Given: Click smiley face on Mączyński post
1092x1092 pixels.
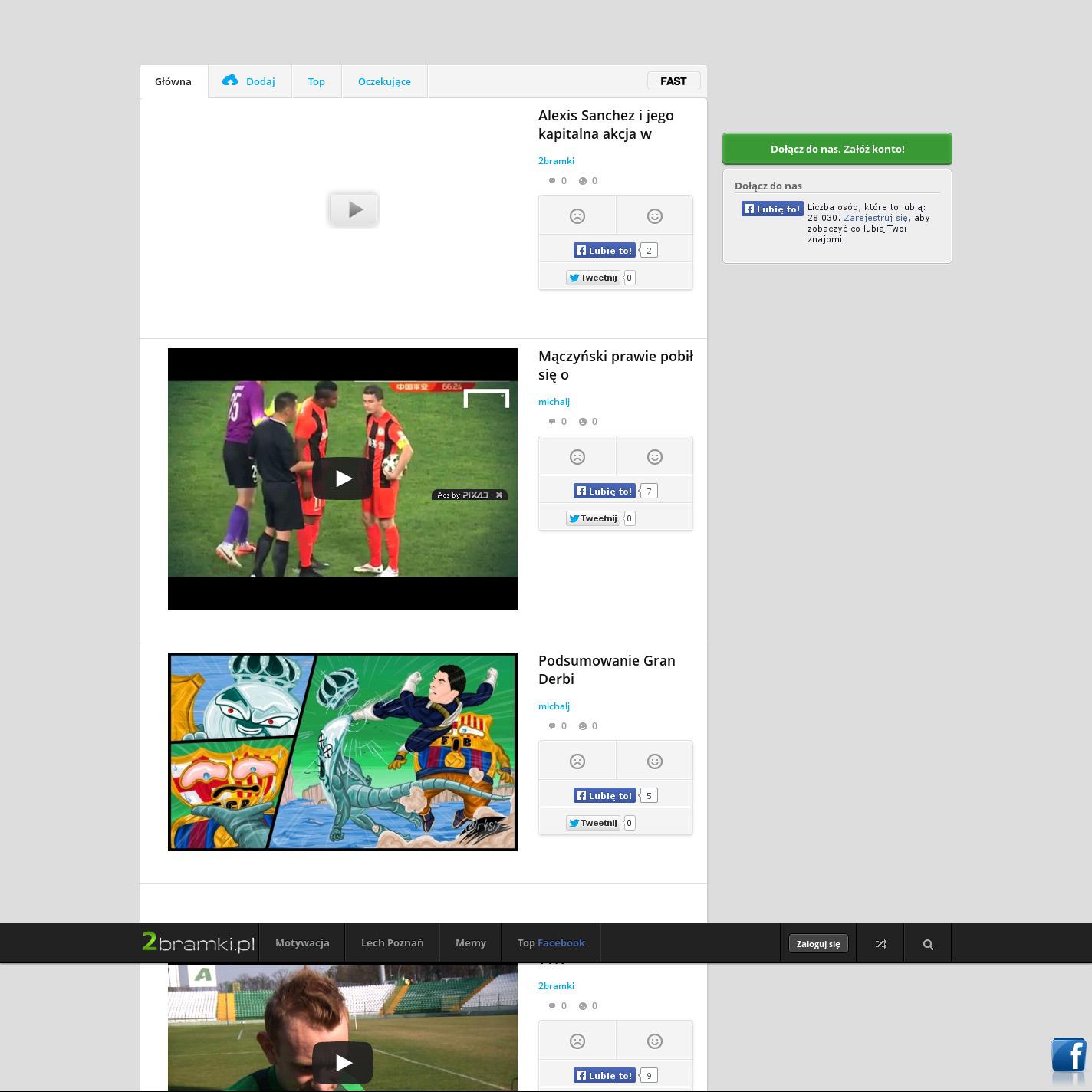Looking at the screenshot, I should coord(654,457).
